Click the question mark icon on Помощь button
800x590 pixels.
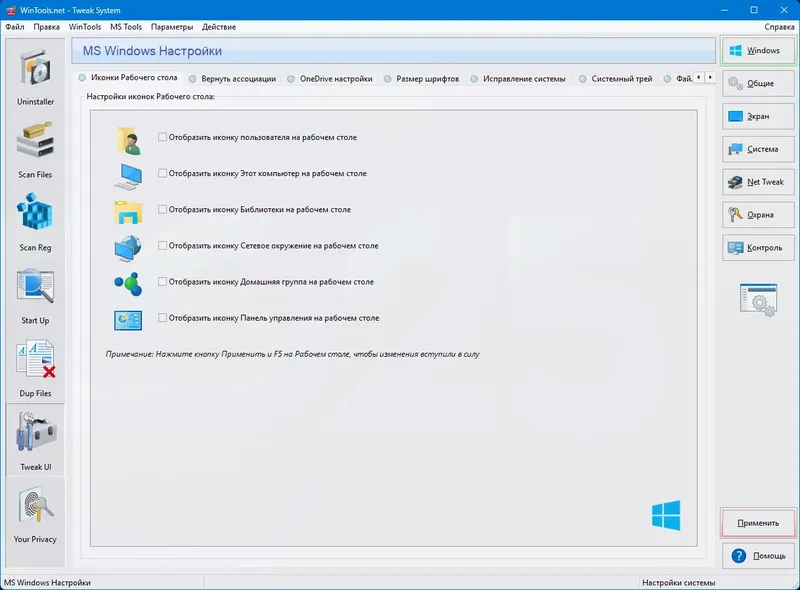[737, 555]
